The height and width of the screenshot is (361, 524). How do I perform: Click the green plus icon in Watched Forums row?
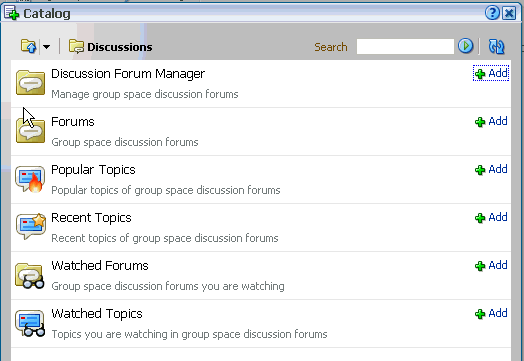[480, 266]
